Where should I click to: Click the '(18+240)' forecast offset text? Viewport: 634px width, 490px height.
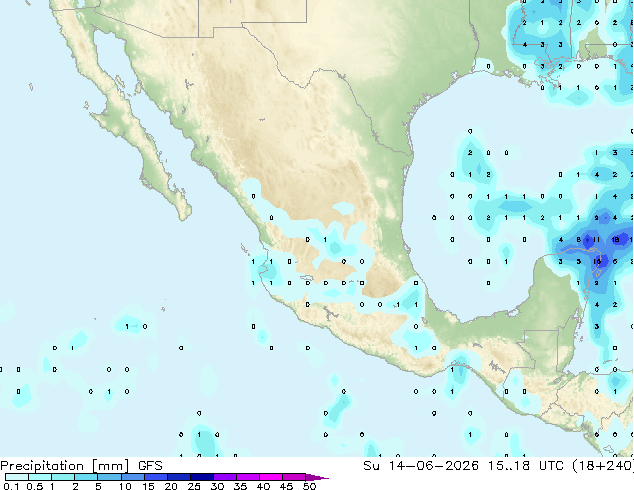click(603, 466)
